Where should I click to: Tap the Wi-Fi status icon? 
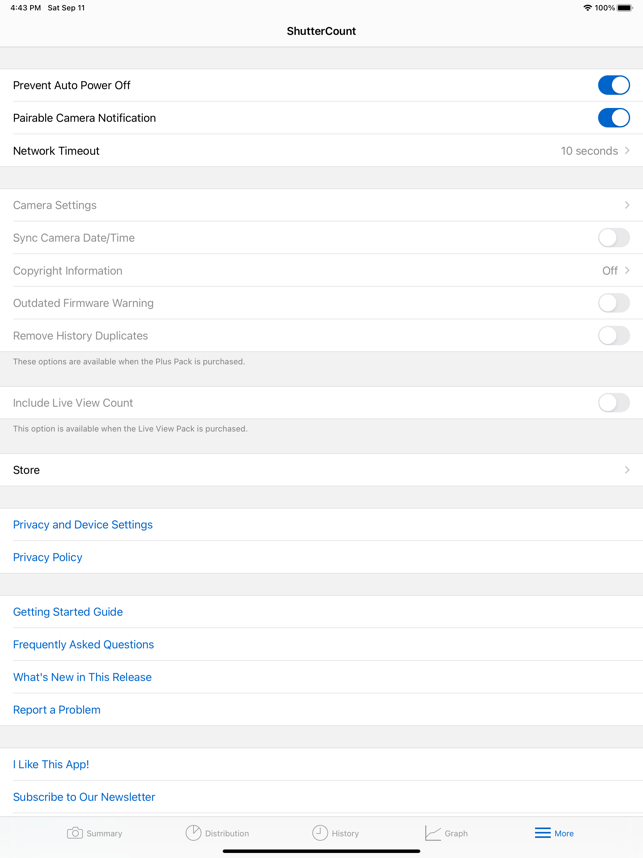588,8
